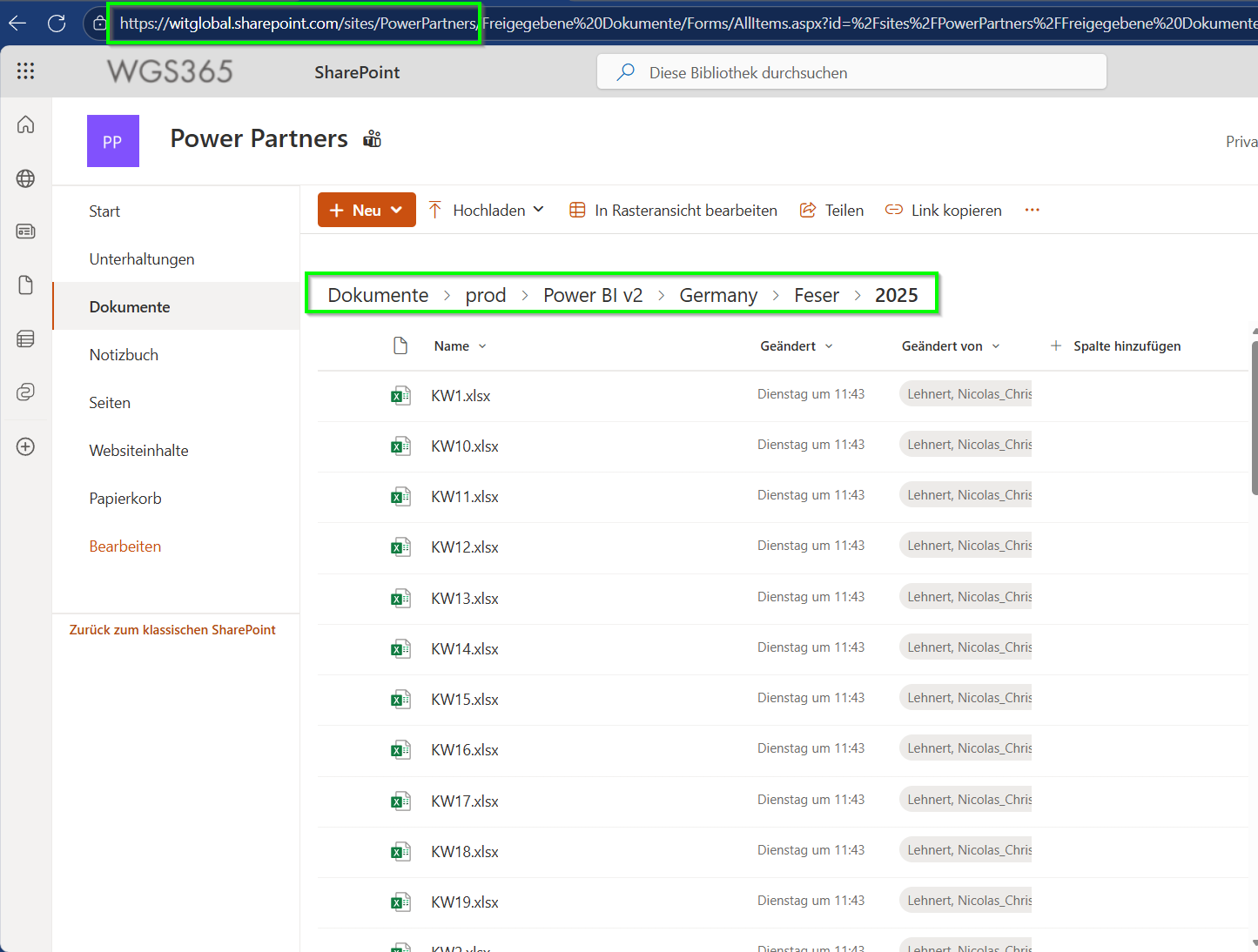
Task: Select Papierkorb in site navigation
Action: click(125, 499)
